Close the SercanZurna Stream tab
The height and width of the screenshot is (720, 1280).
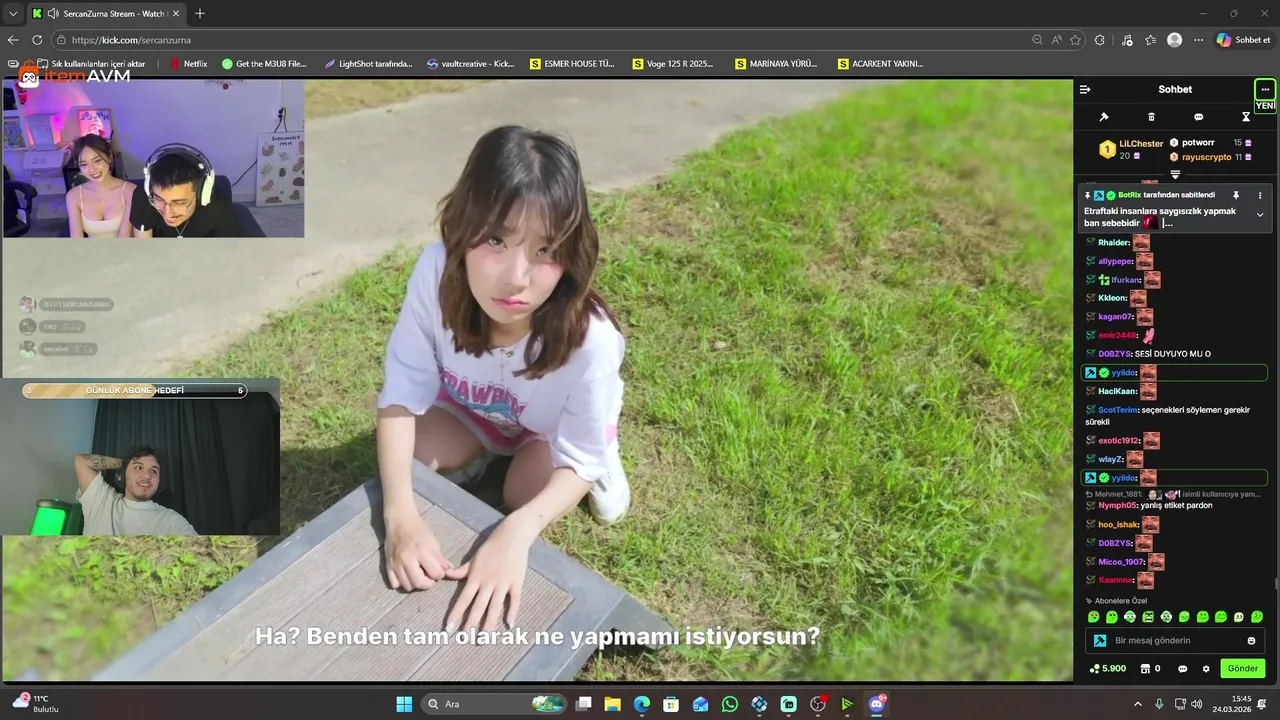[176, 14]
